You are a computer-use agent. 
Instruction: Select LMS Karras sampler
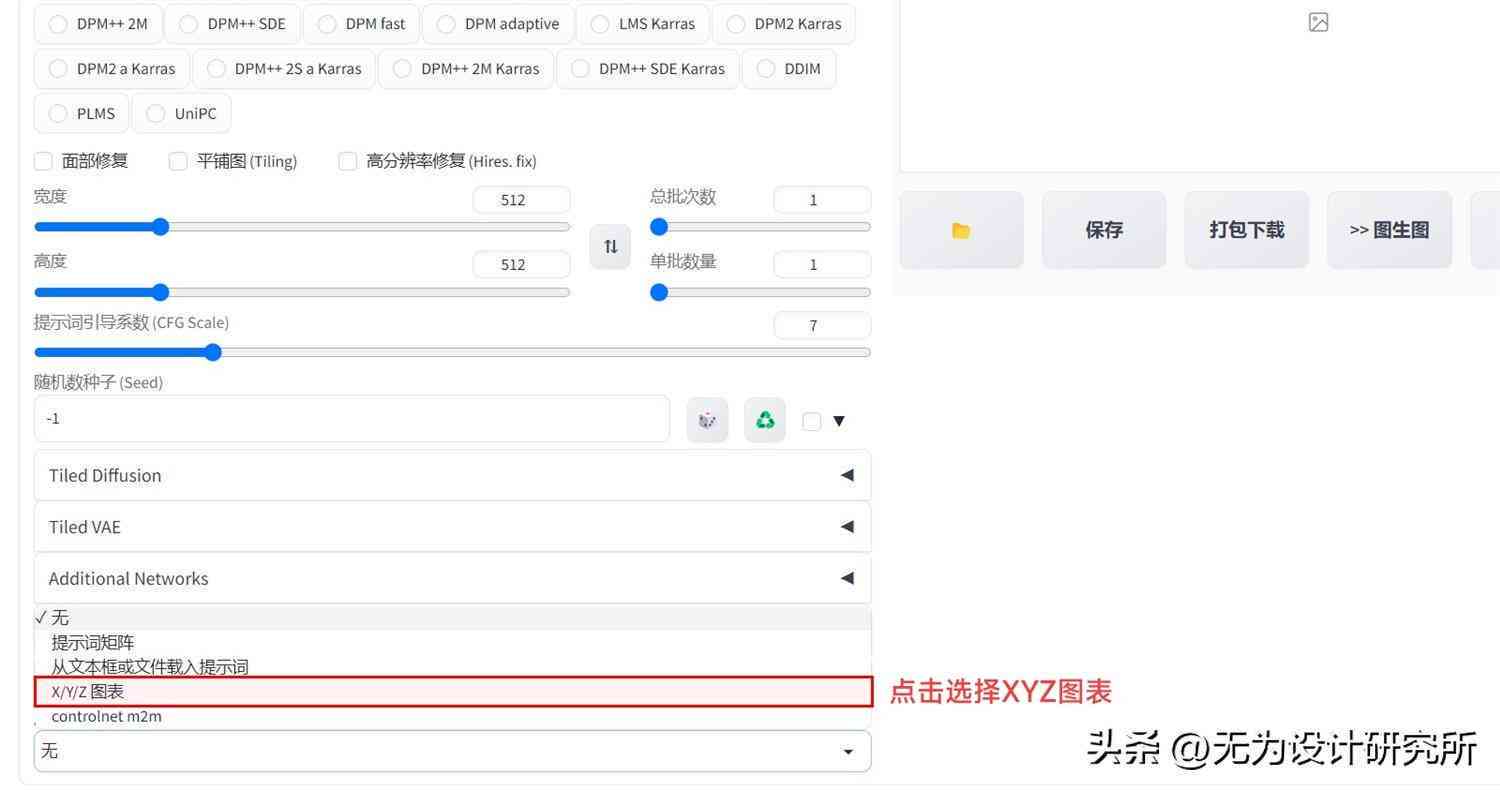pos(643,24)
